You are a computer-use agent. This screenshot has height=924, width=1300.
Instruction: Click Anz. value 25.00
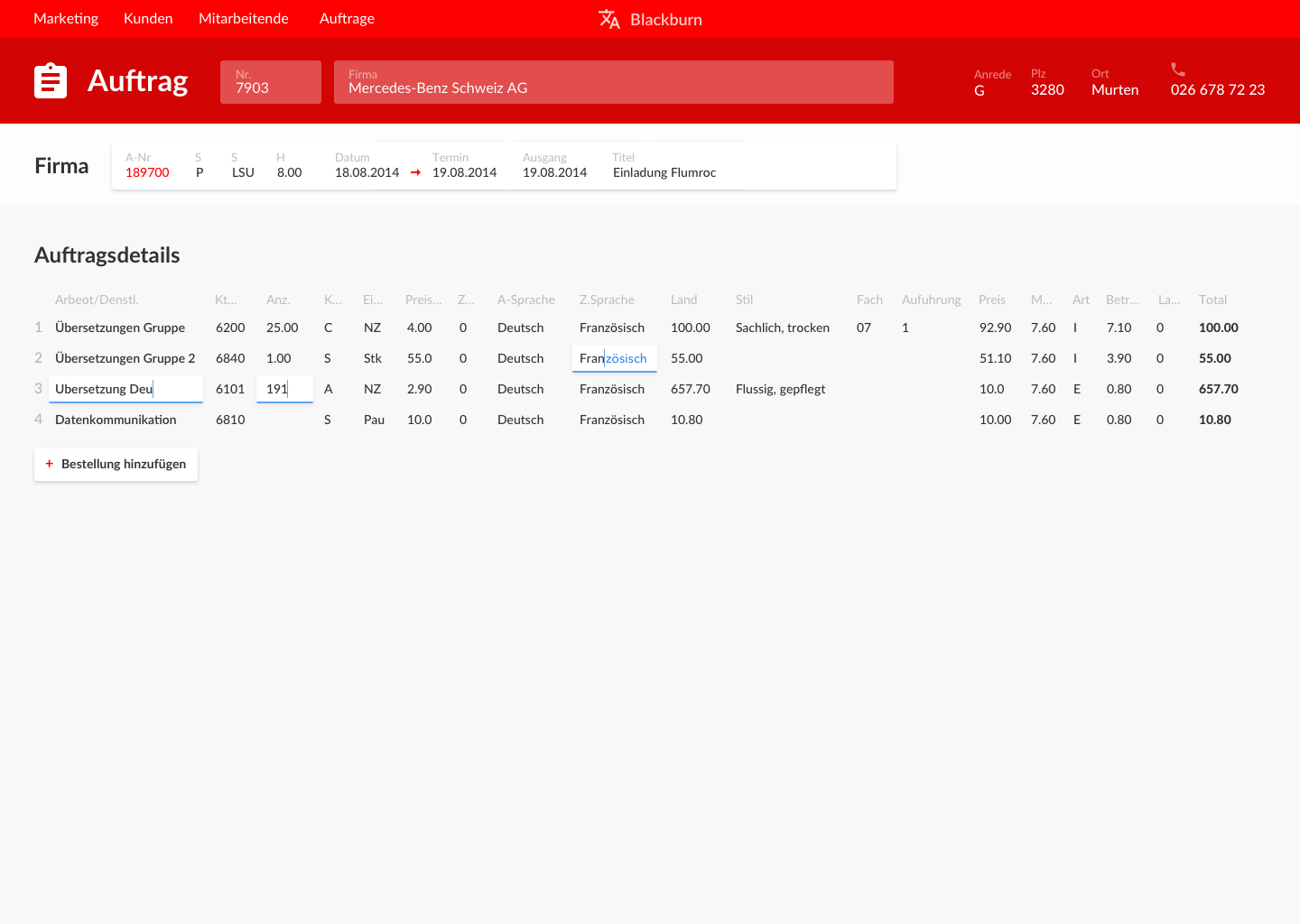tap(283, 328)
